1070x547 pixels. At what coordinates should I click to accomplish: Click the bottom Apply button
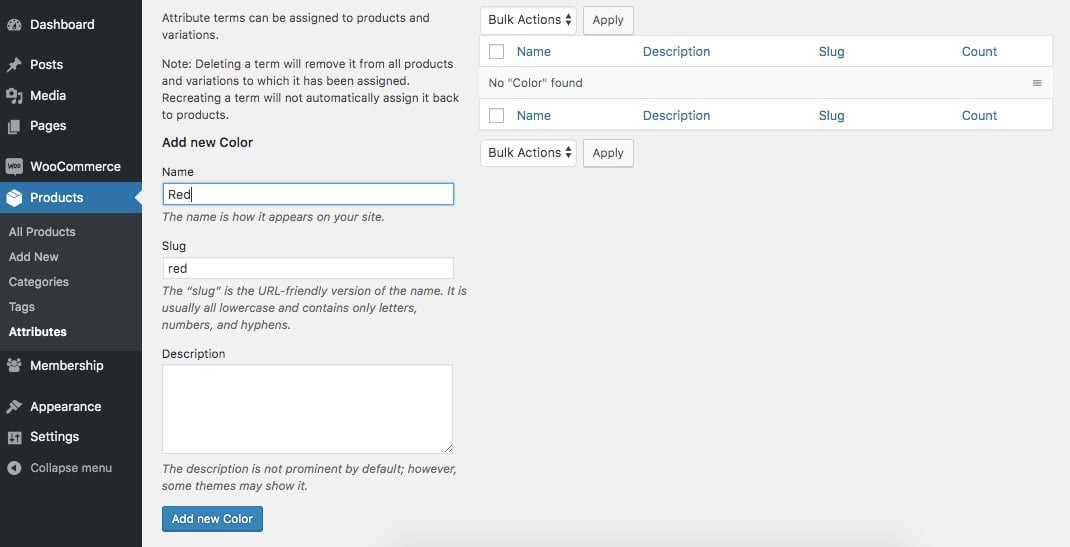tap(608, 153)
